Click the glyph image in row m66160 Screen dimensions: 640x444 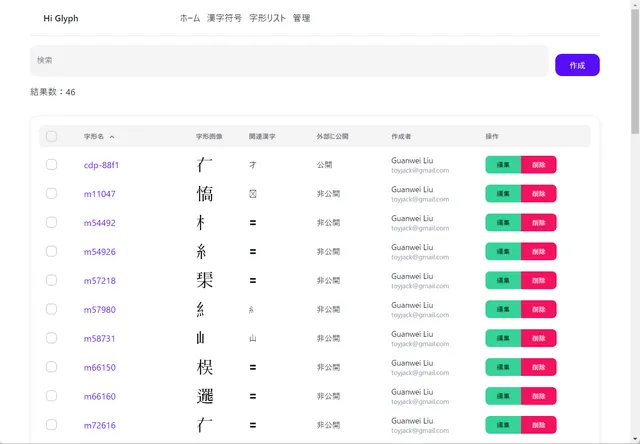click(204, 396)
